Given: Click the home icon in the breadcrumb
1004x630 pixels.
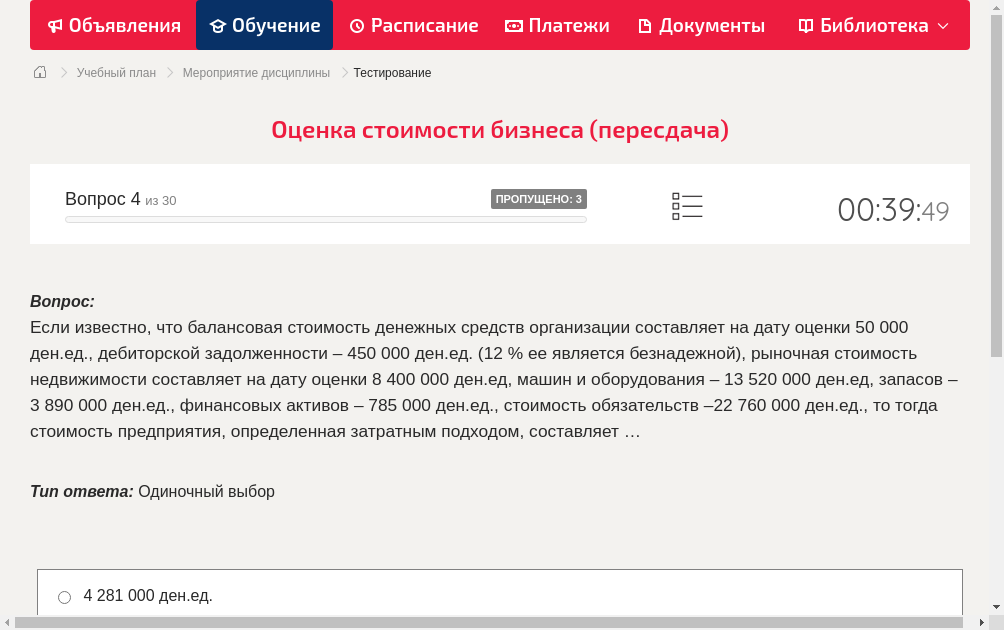Looking at the screenshot, I should (x=39, y=72).
